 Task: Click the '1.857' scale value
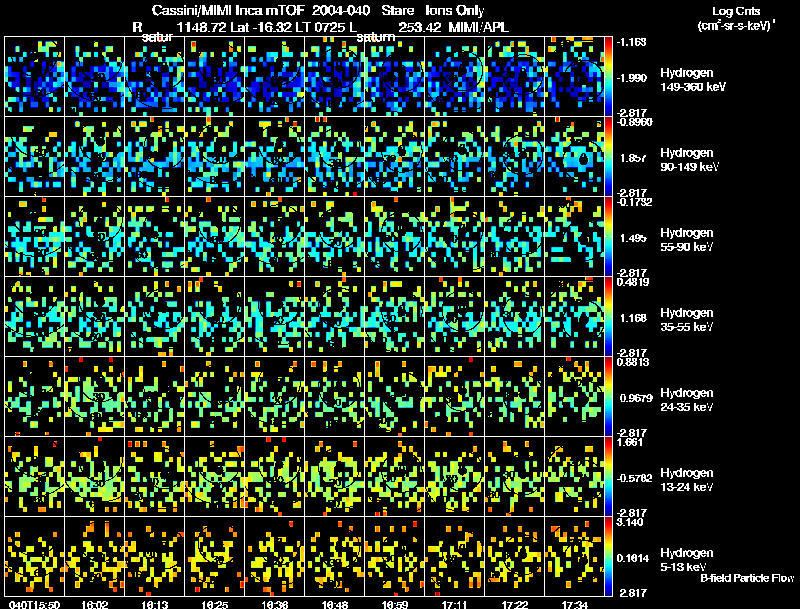tap(633, 158)
